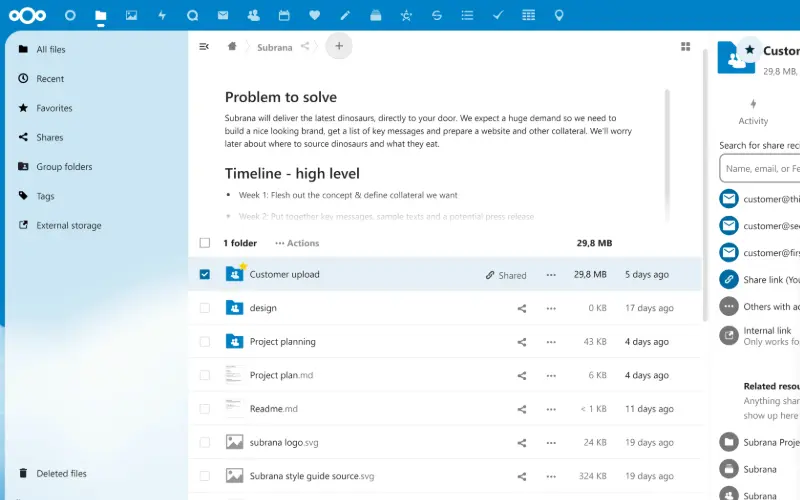800x500 pixels.
Task: Open the Calendar app icon
Action: pyautogui.click(x=284, y=15)
